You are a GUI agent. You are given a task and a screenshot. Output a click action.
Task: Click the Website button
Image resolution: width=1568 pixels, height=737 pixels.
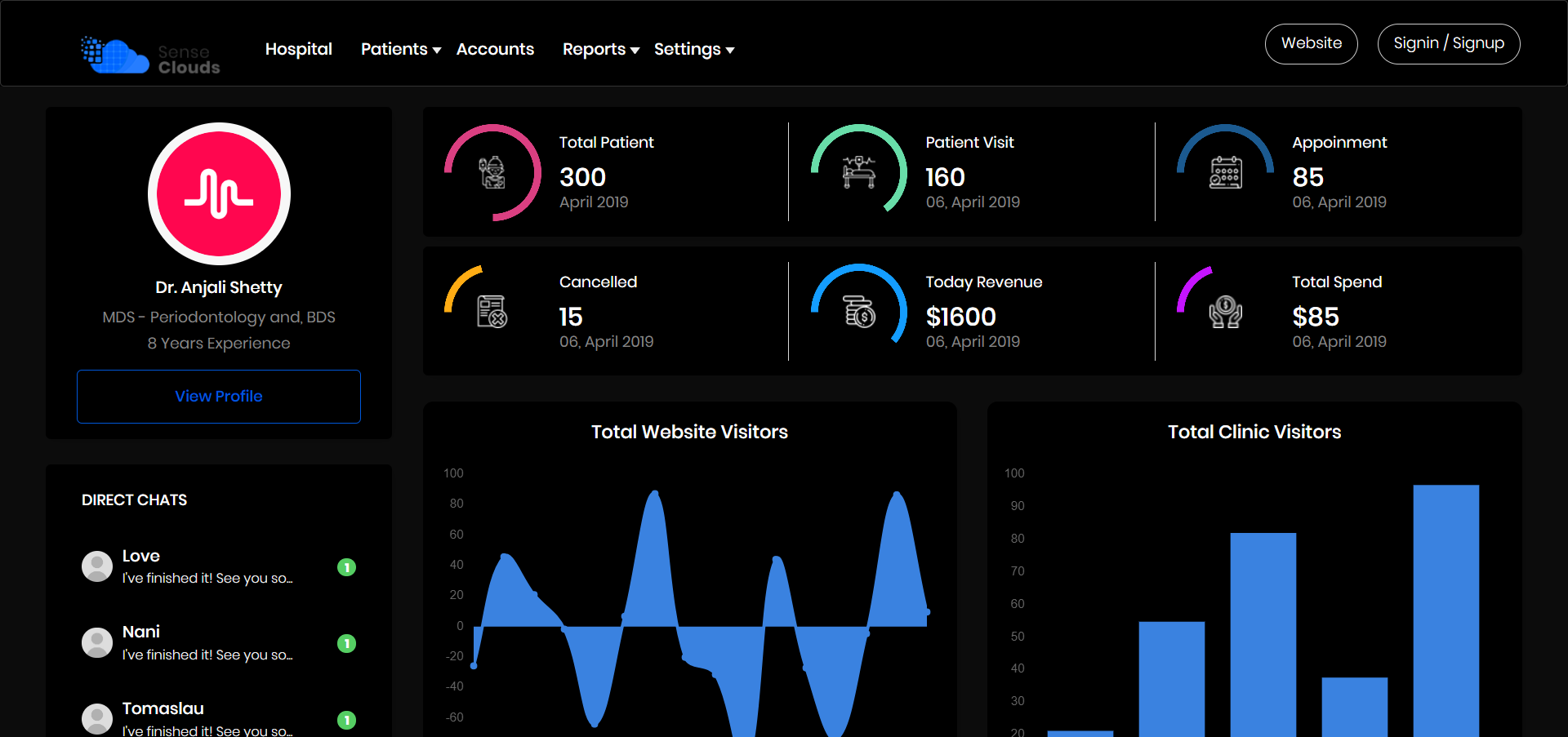1312,43
